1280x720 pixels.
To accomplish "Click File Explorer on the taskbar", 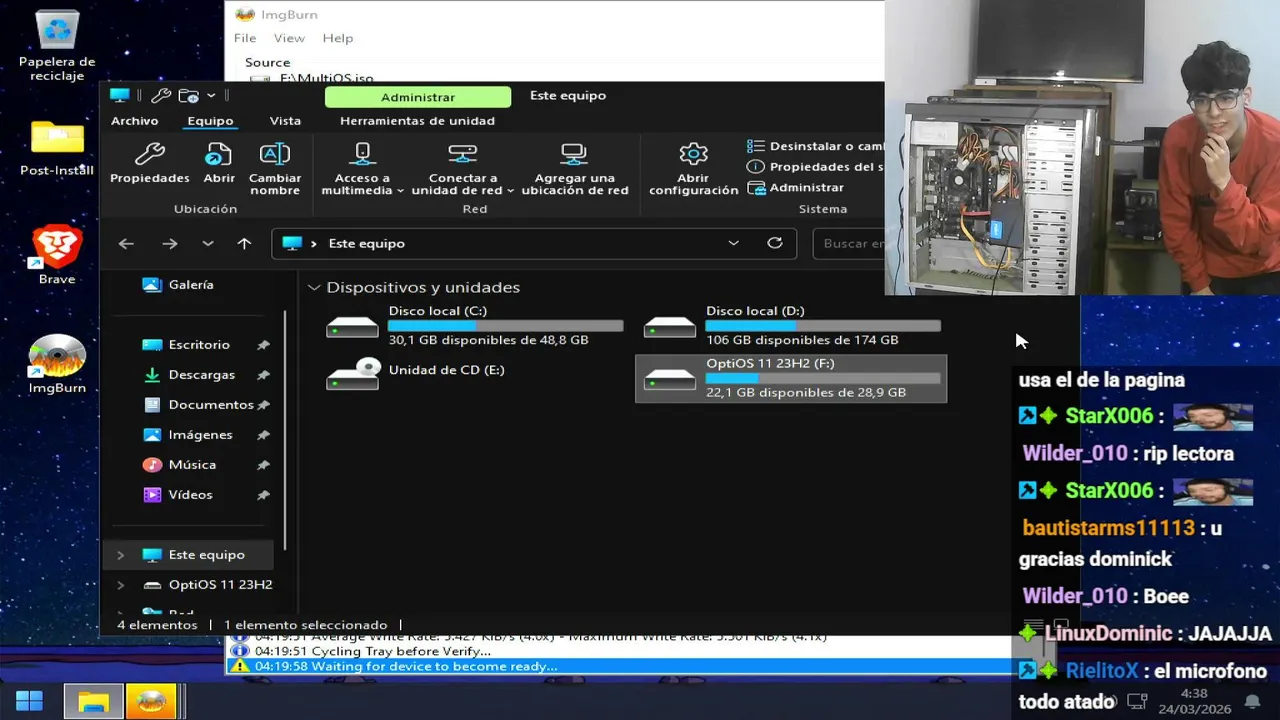I will [93, 701].
